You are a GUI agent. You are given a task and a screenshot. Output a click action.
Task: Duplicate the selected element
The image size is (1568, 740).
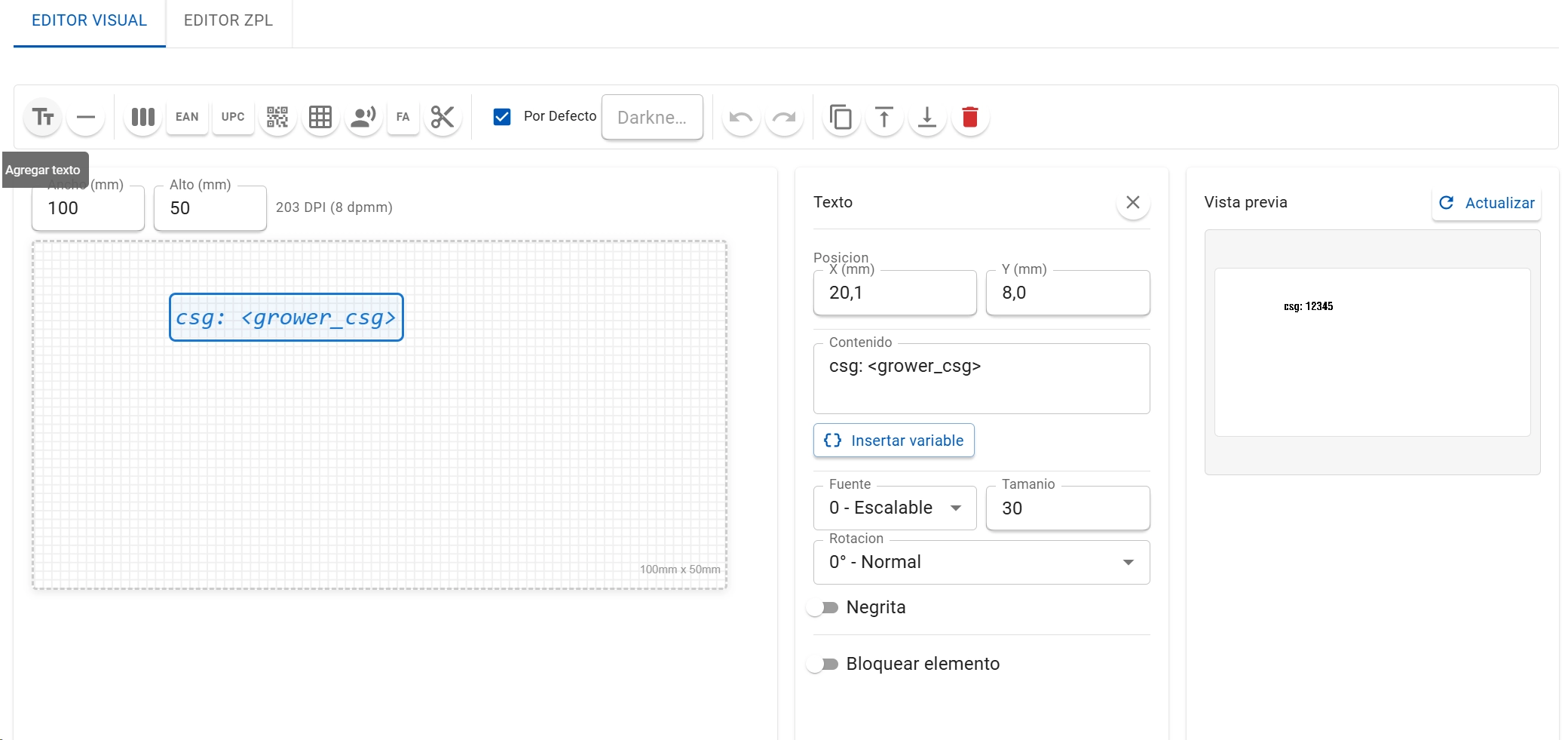coord(841,117)
